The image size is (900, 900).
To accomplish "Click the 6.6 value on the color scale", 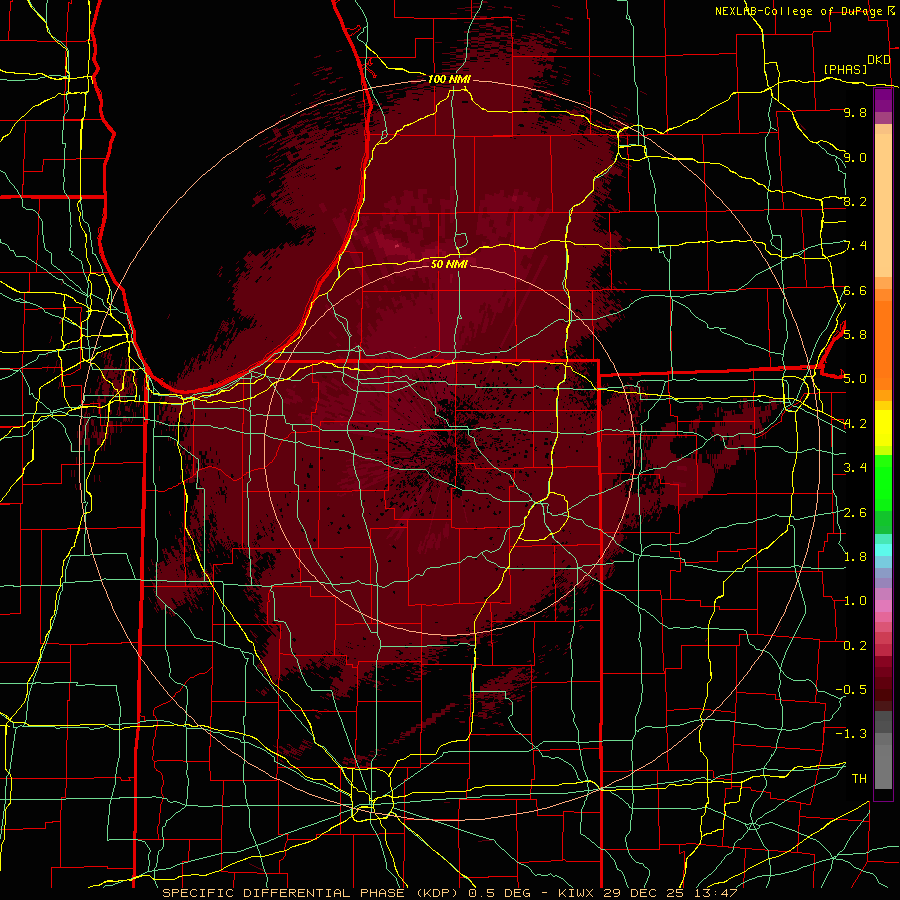I will coord(855,290).
